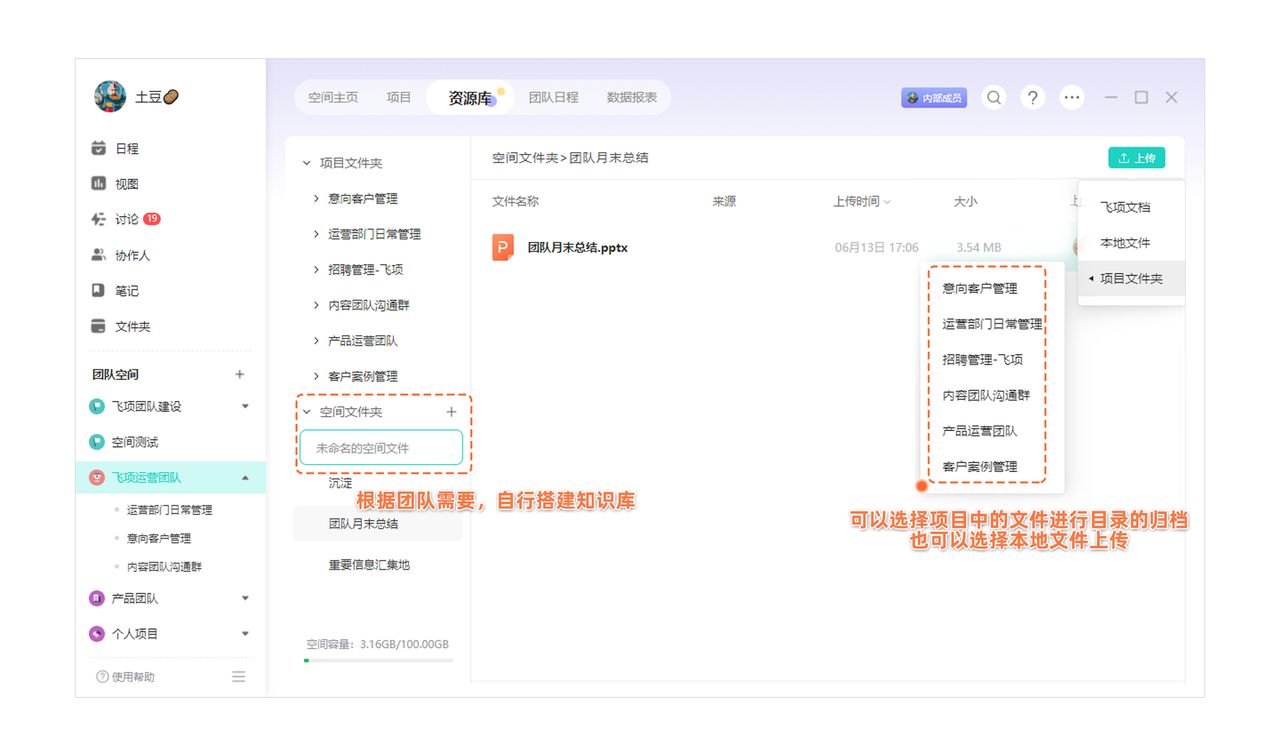Open the 沉淀 space folder

point(340,483)
